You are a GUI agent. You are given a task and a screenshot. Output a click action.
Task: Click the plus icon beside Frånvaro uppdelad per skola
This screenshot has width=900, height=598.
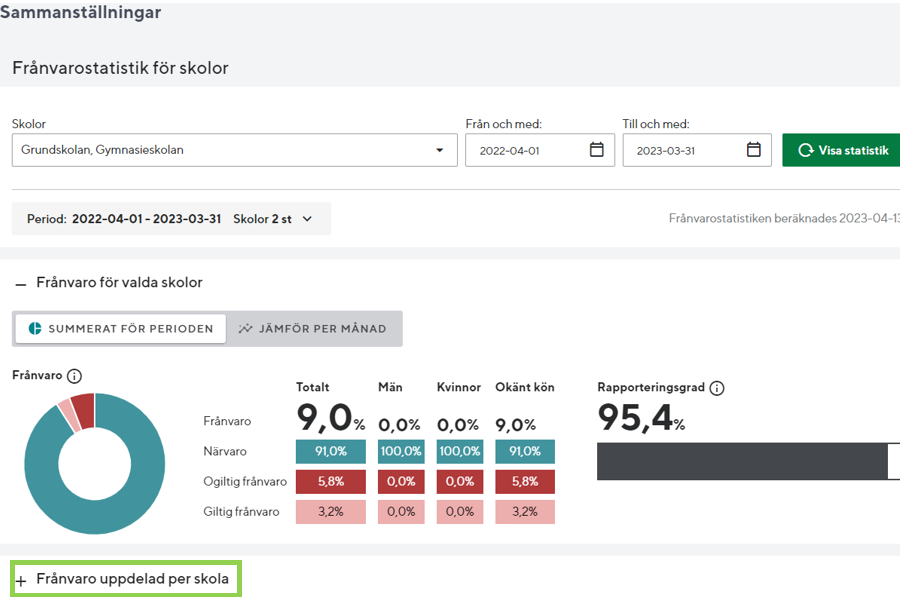(x=21, y=580)
